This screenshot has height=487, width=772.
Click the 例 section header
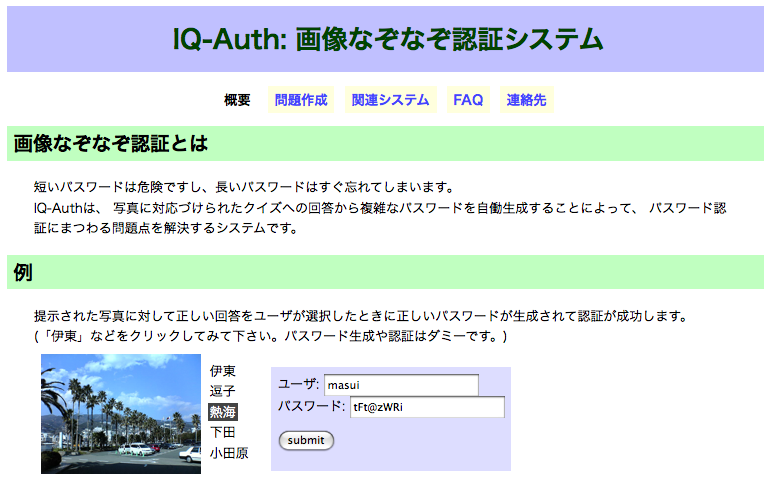click(x=24, y=273)
